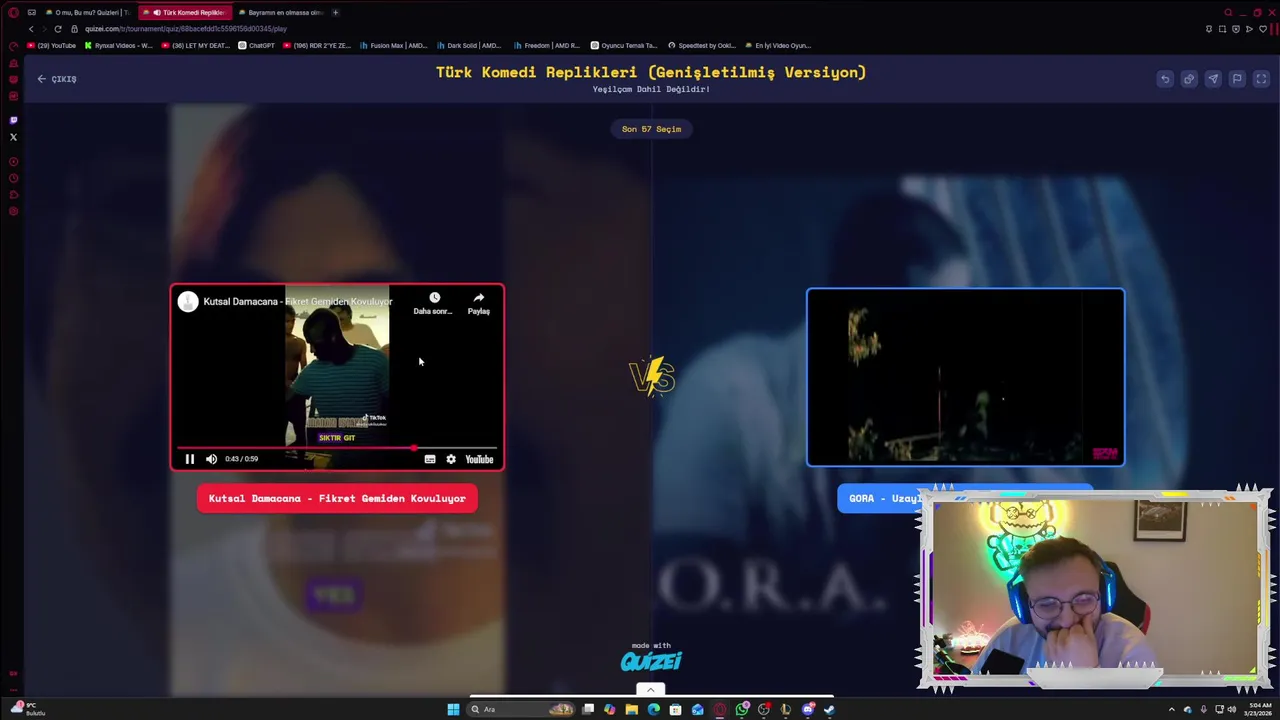Screen dimensions: 1280x720
Task: Undo last choice with the undo icon
Action: click(x=1165, y=79)
